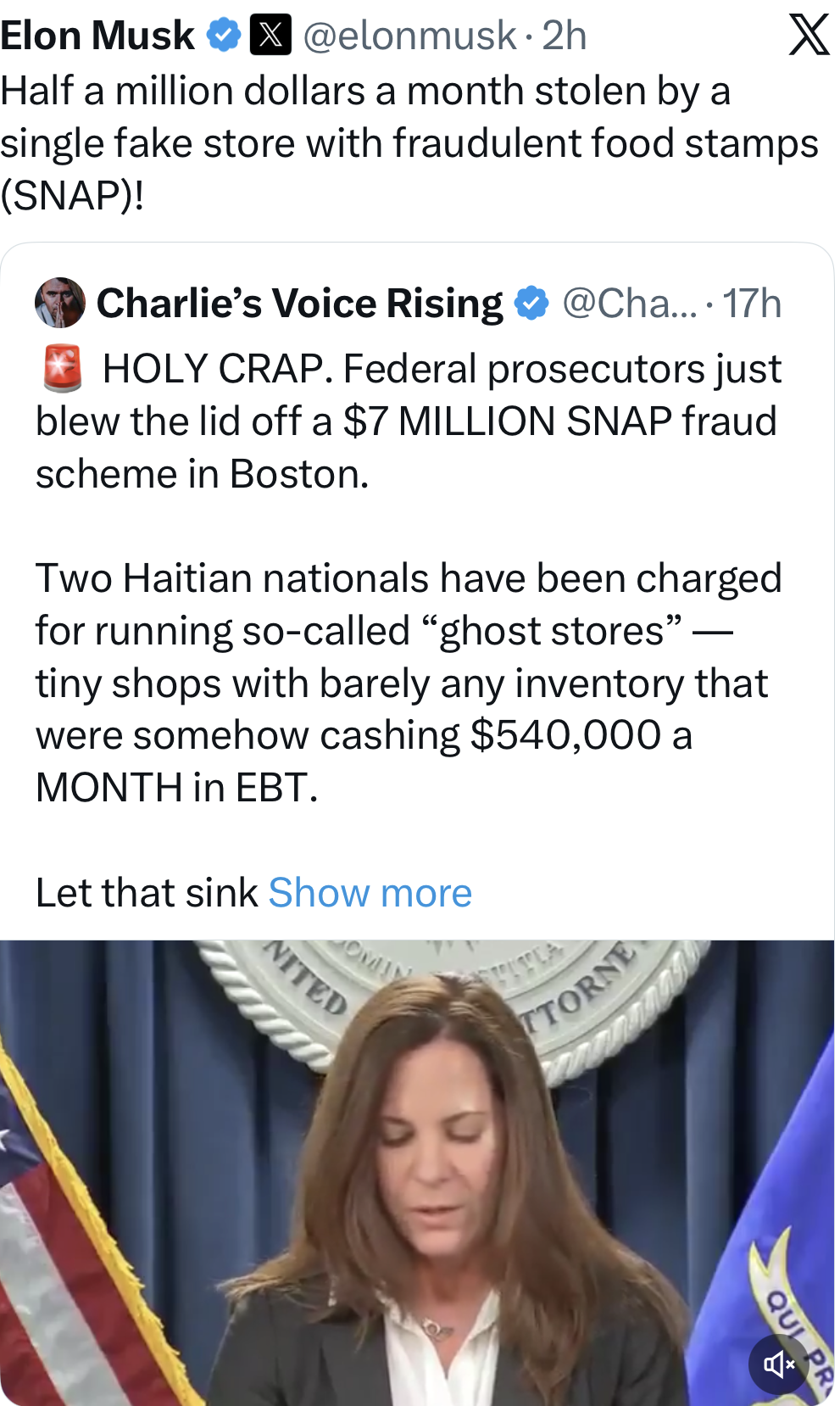Expand quoted post with Show more
840x1406 pixels.
pyautogui.click(x=370, y=892)
